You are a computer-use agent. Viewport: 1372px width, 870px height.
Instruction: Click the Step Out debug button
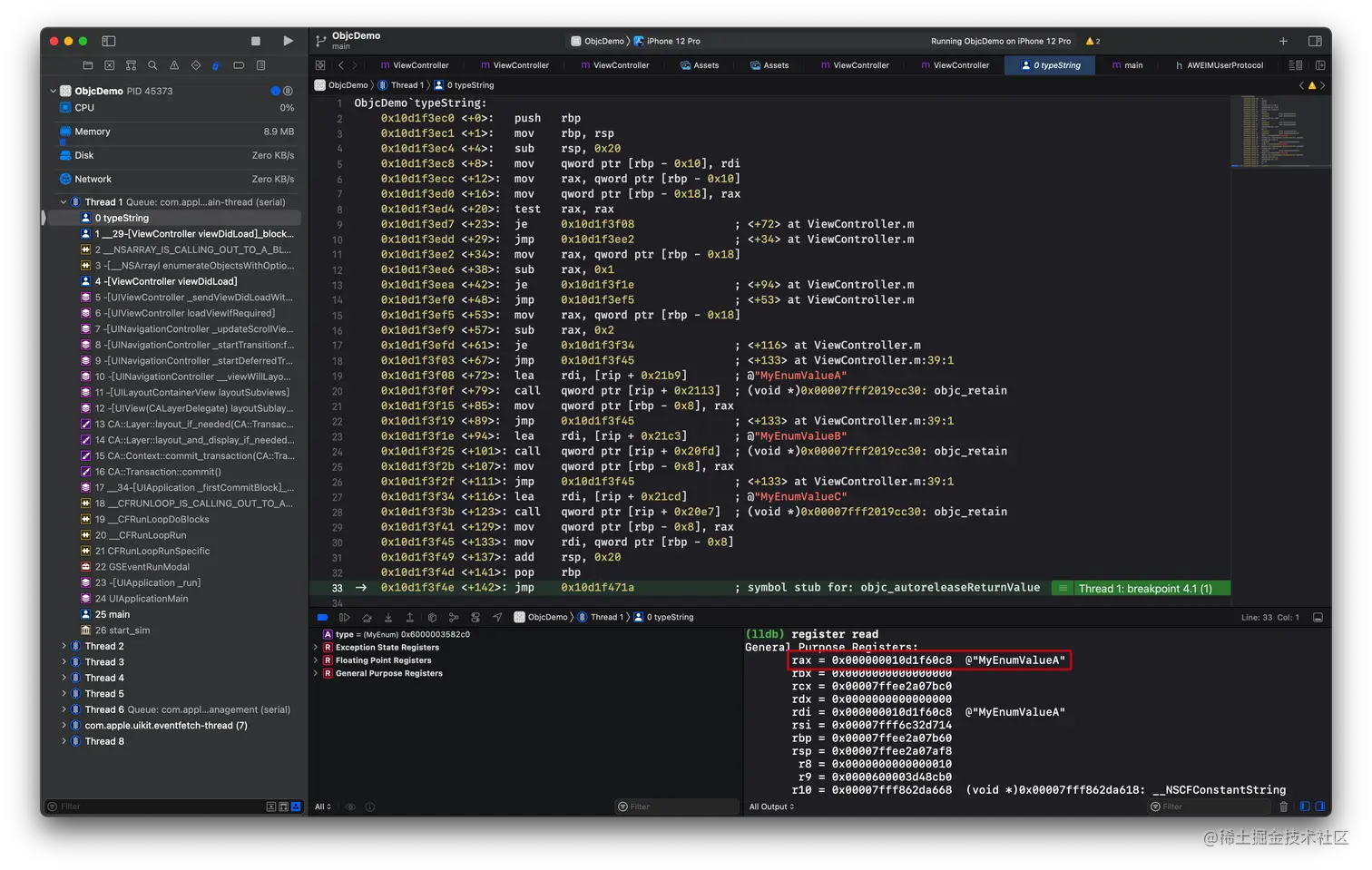click(410, 617)
